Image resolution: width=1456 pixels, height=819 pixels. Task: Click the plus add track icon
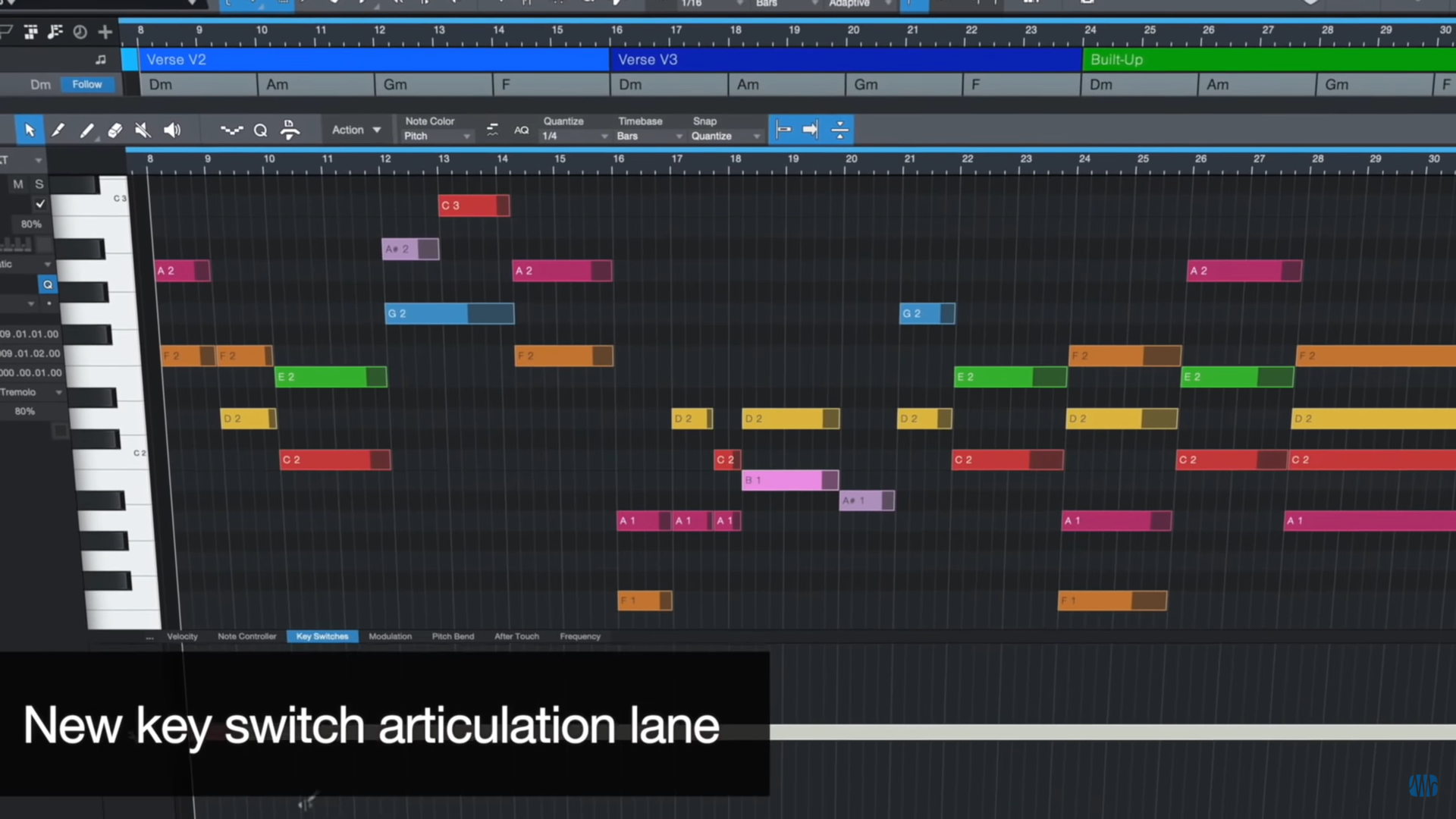tap(105, 32)
